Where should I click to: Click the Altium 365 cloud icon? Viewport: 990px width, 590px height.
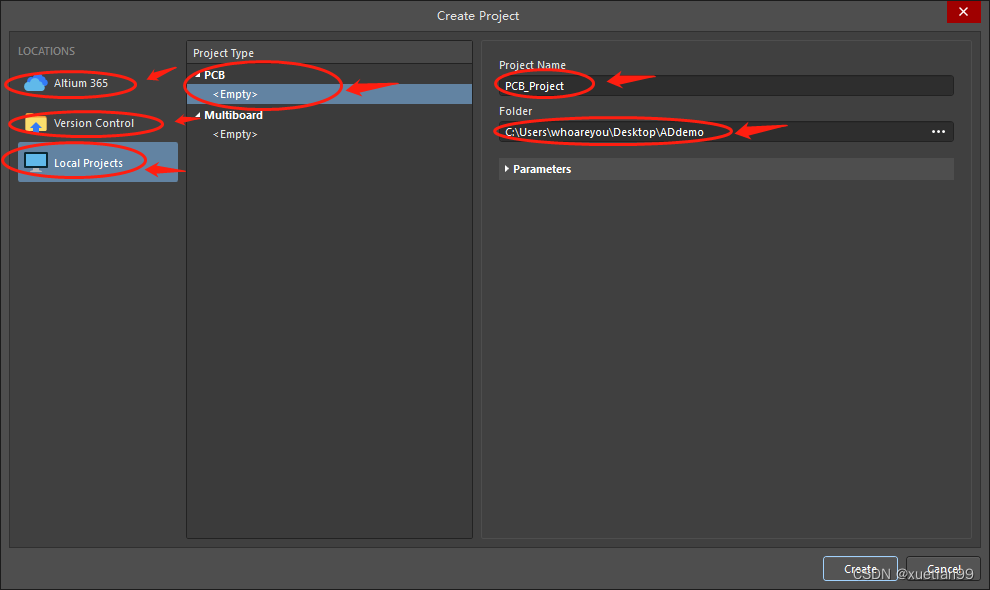point(36,84)
